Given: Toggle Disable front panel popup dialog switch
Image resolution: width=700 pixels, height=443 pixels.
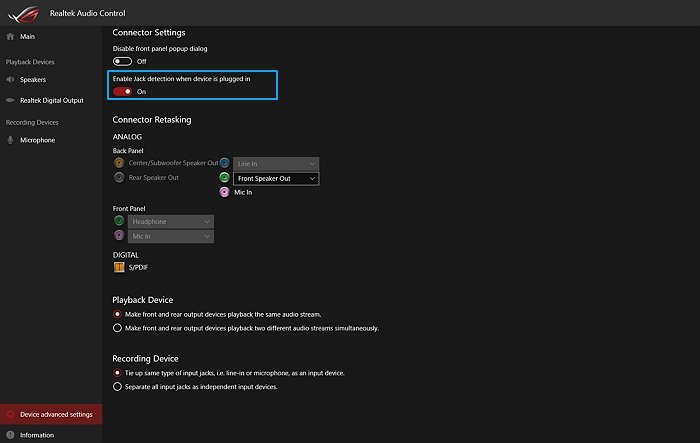Looking at the screenshot, I should click(122, 61).
